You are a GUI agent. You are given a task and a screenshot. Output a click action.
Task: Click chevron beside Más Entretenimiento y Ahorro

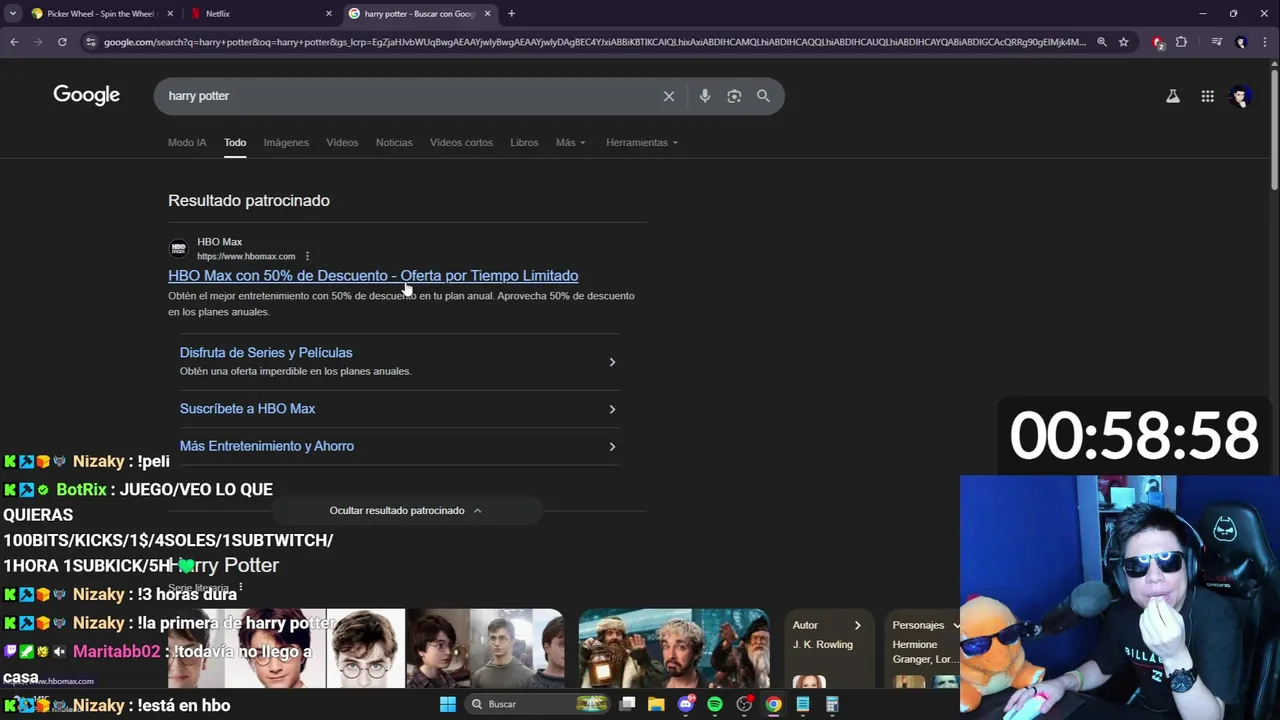612,446
